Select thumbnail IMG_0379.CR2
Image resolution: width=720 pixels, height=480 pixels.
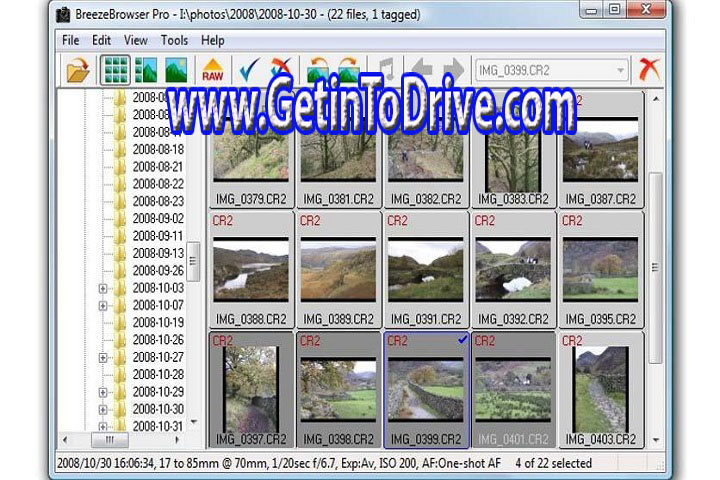click(x=251, y=152)
